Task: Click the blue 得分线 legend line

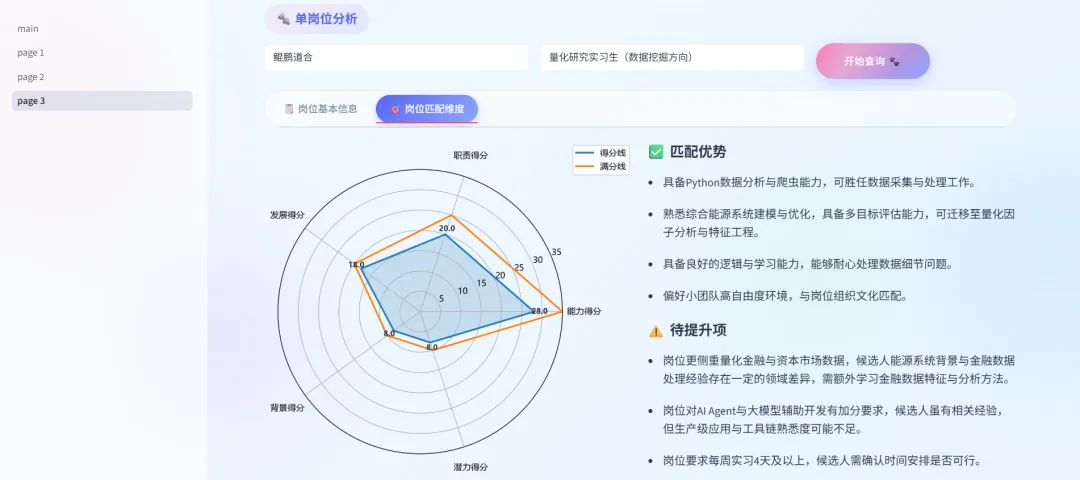Action: (x=585, y=153)
